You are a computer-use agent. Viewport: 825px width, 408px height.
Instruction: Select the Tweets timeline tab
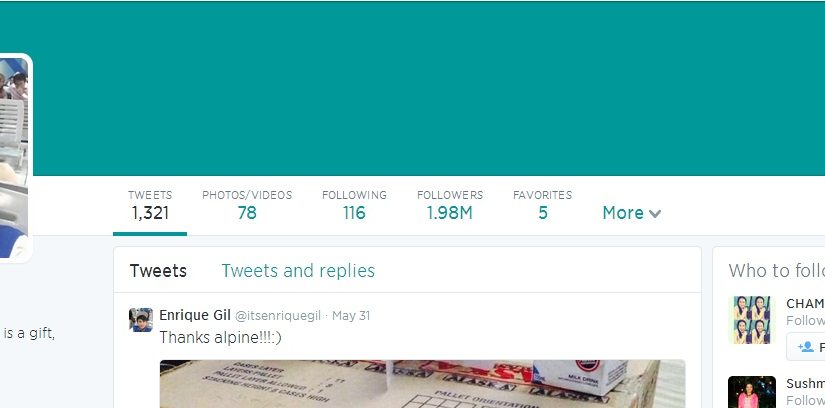(x=158, y=271)
